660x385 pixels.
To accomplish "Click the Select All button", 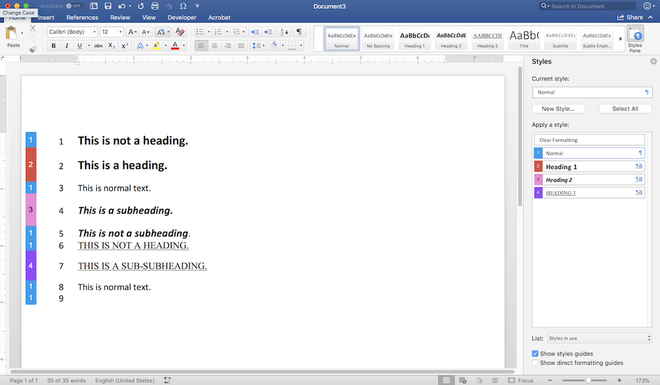I will point(625,109).
